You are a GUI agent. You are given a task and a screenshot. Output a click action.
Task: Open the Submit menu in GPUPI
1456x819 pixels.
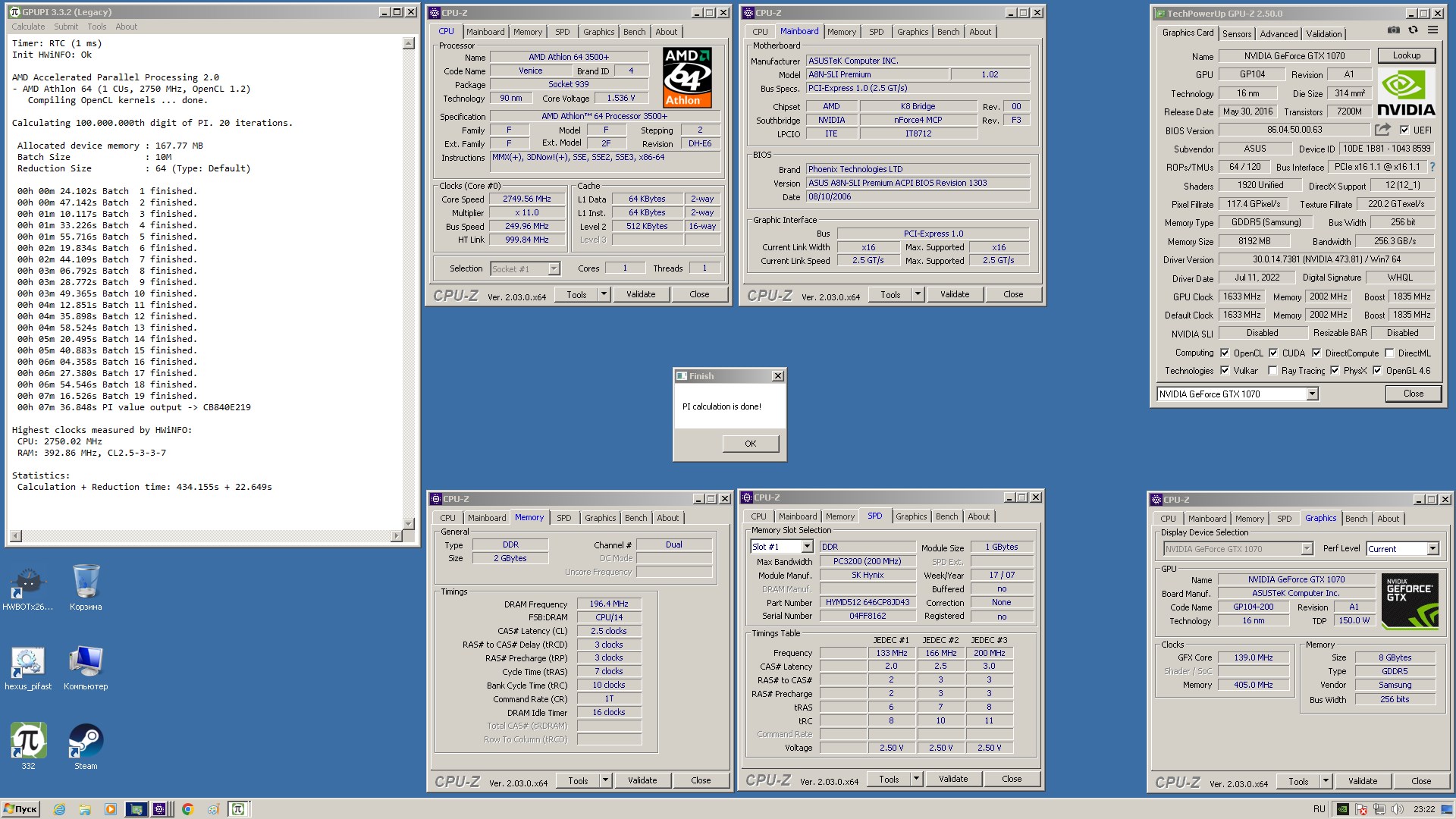66,27
